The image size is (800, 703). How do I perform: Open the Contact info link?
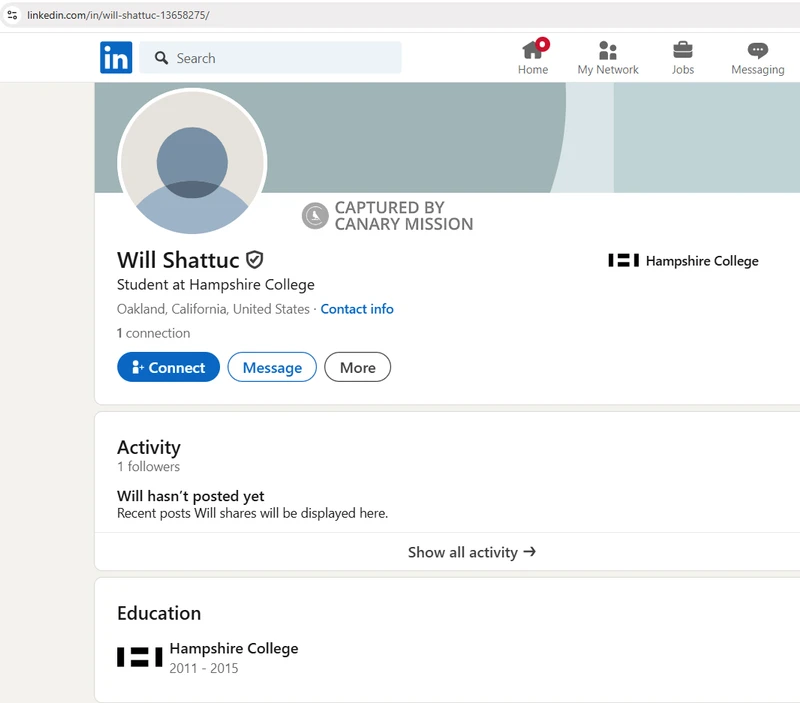[357, 309]
